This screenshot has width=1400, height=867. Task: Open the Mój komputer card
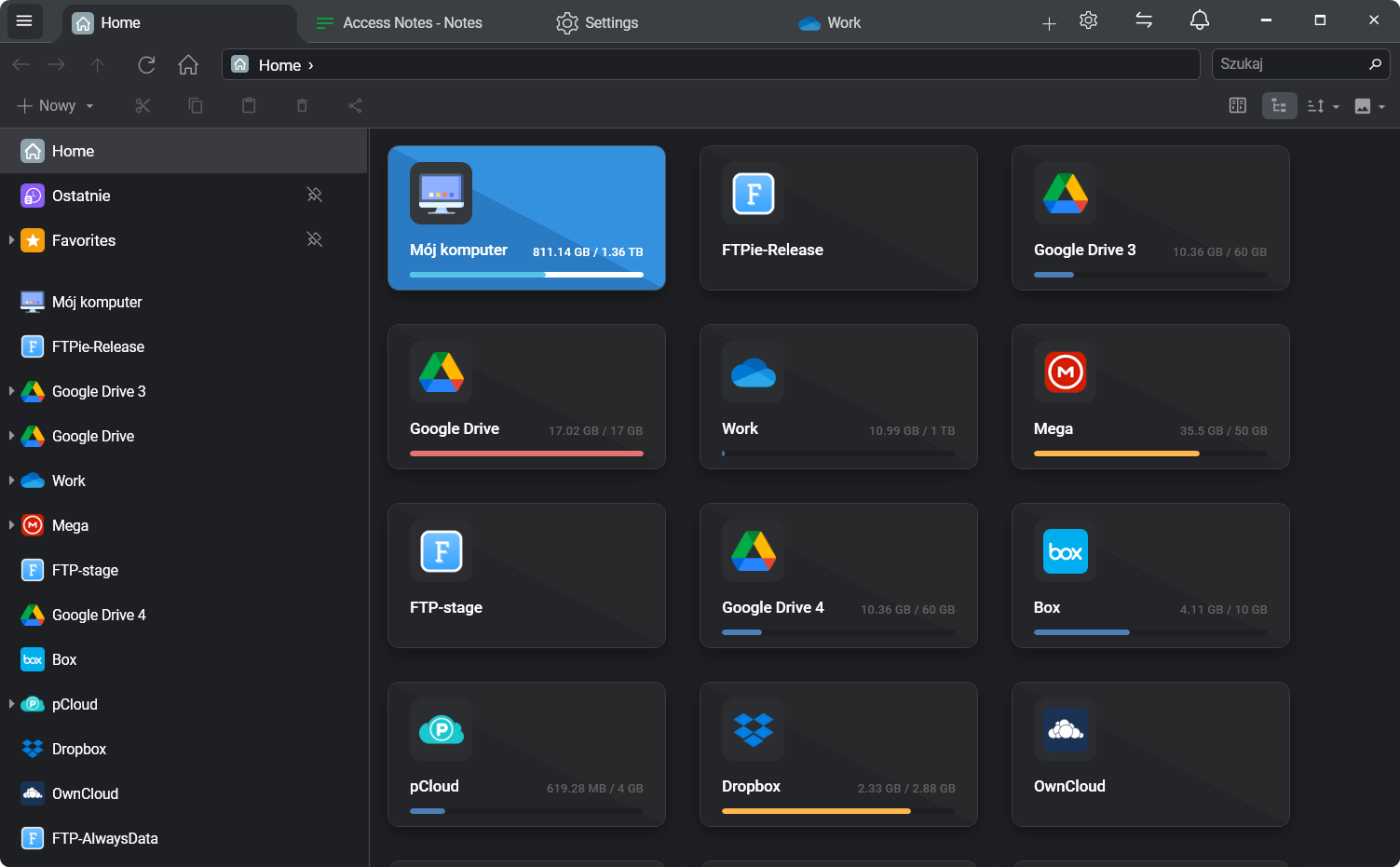(x=526, y=218)
